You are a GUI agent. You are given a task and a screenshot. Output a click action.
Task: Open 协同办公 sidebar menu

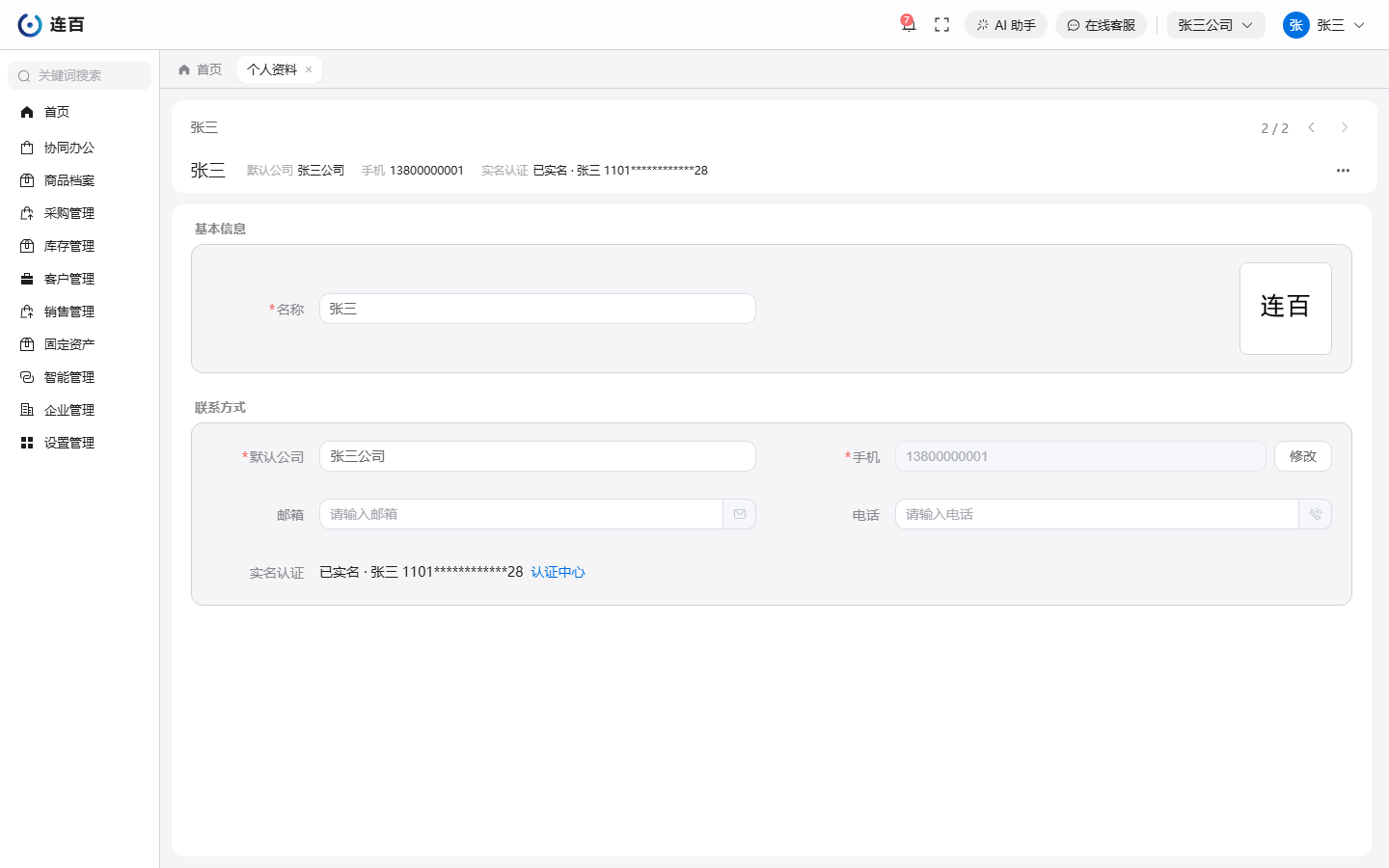80,148
